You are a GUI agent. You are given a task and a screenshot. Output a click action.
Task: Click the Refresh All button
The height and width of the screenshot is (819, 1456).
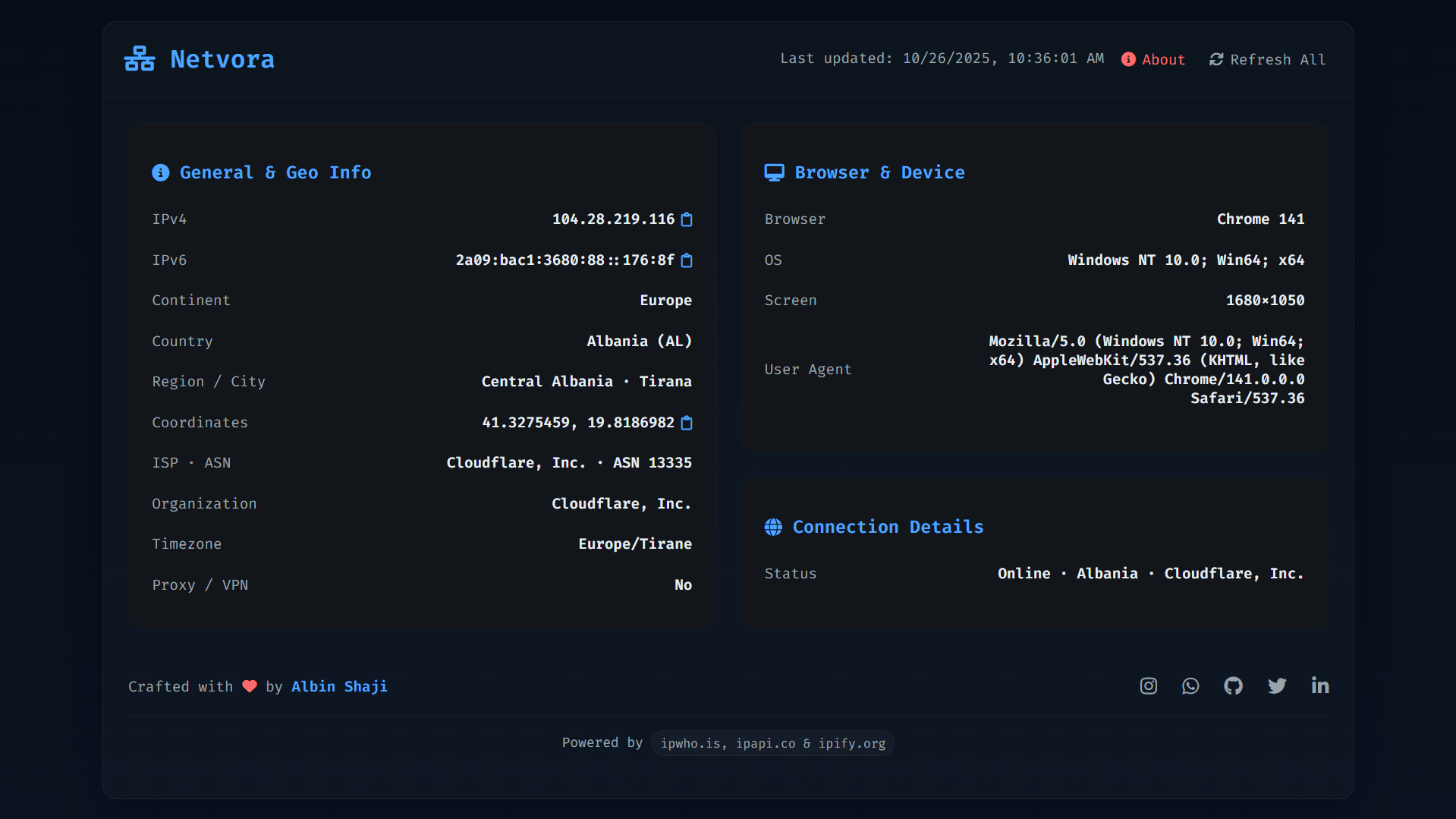(1267, 59)
